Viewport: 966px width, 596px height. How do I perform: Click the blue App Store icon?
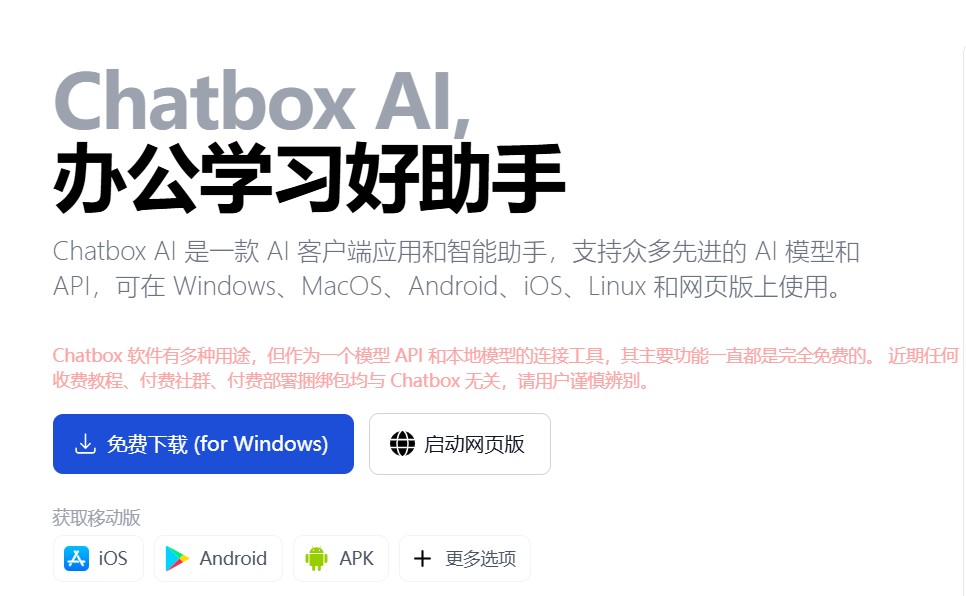tap(76, 558)
